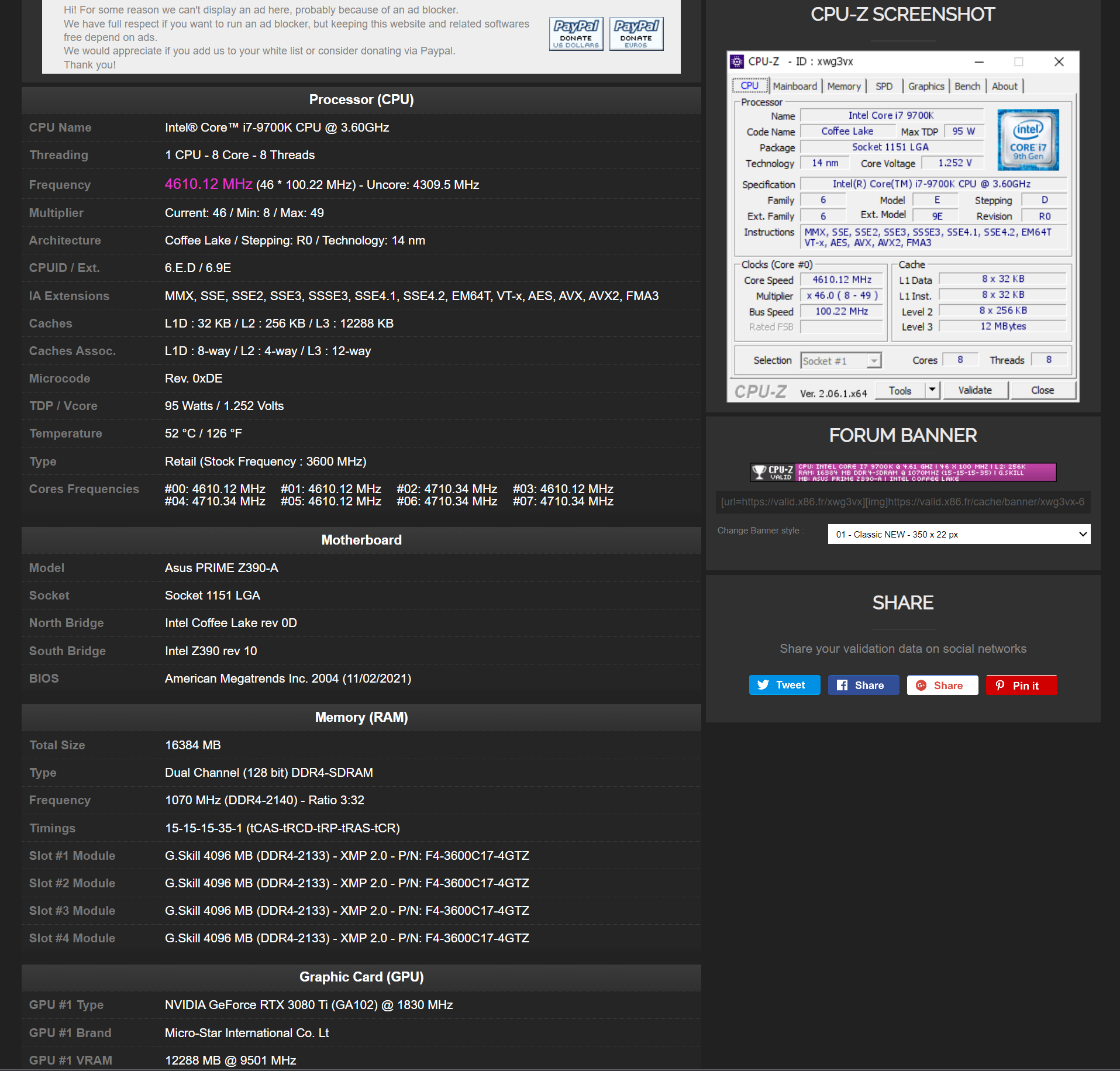Click the Google Plus icon on Share button
1120x1071 pixels.
coord(921,685)
